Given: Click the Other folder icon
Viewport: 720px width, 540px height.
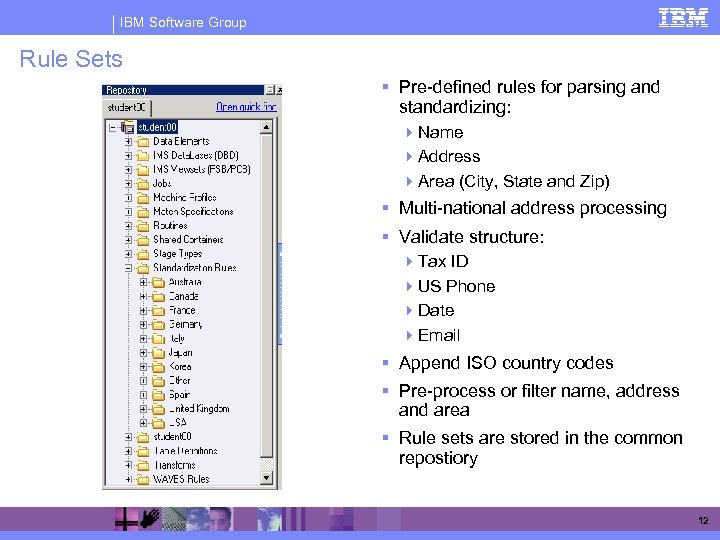Looking at the screenshot, I should coord(158,381).
